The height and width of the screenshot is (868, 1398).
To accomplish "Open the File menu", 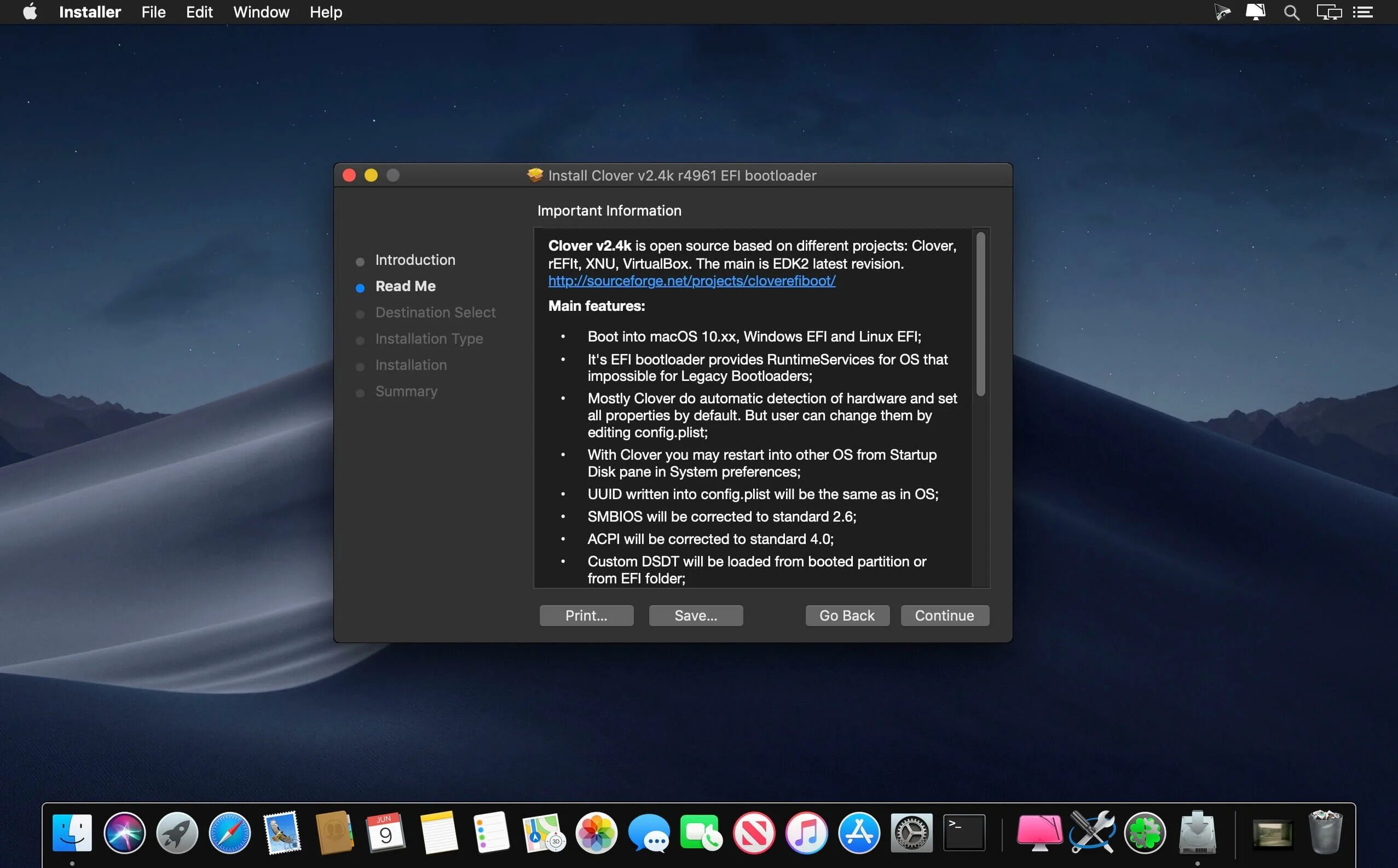I will [x=153, y=12].
